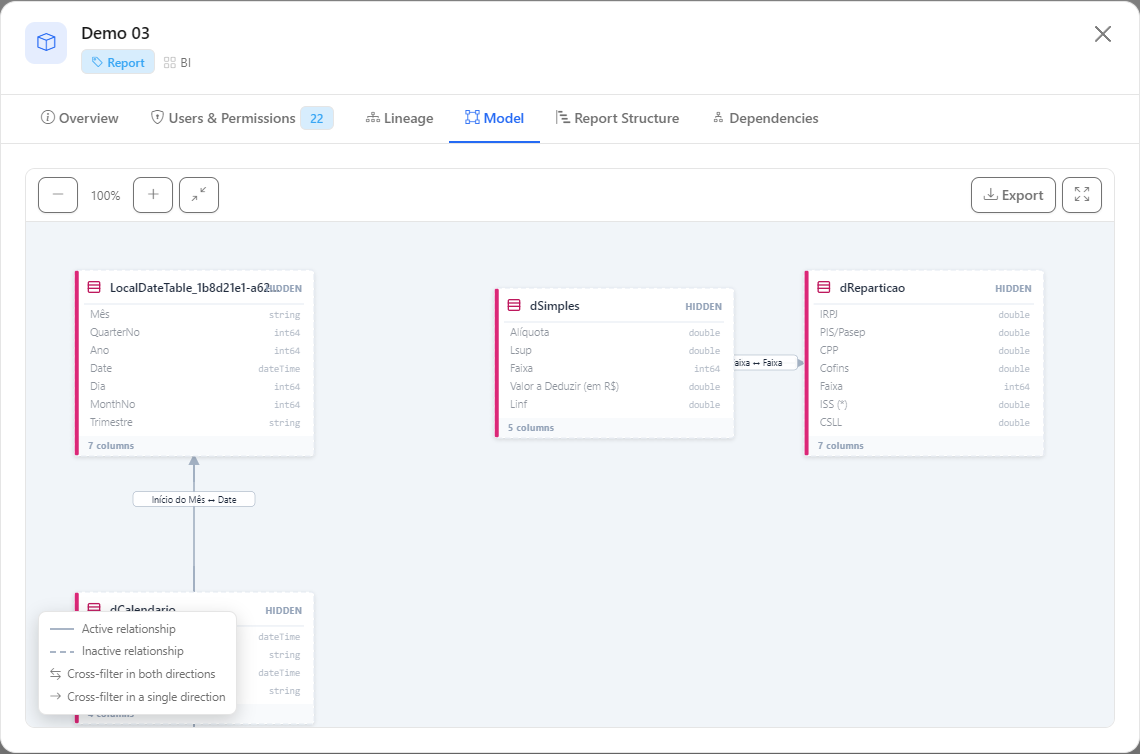Select the dSimples table title
The height and width of the screenshot is (754, 1140).
click(555, 306)
